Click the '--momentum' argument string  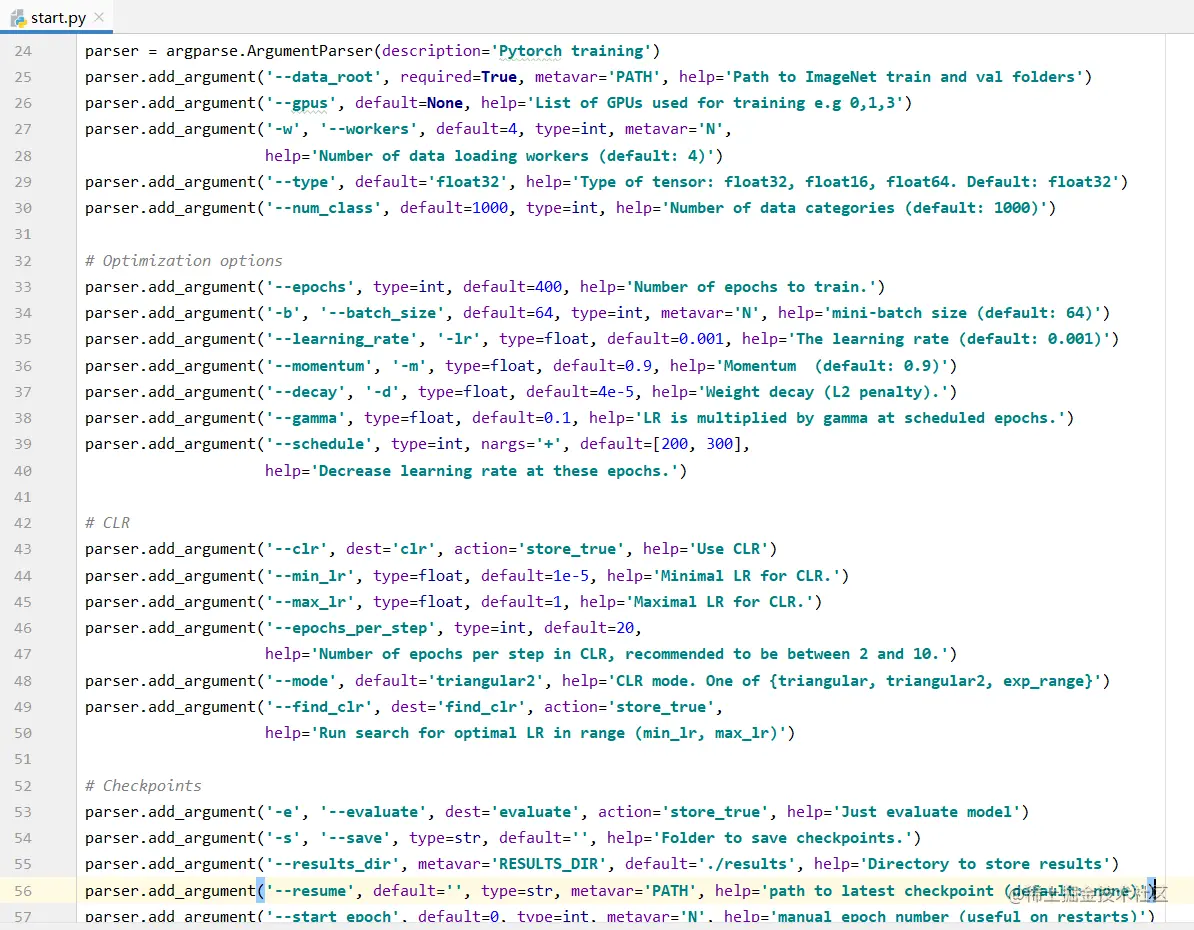(x=320, y=366)
